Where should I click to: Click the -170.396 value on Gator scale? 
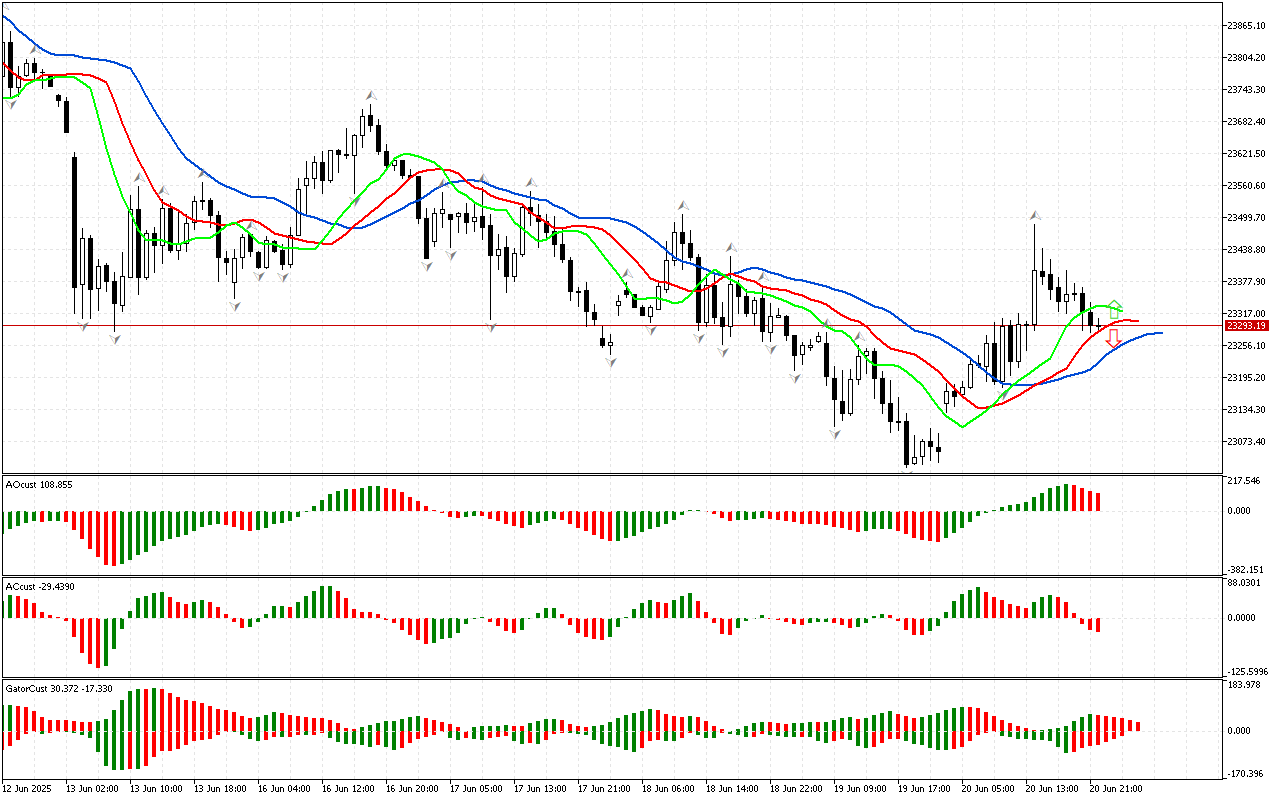[x=1243, y=773]
